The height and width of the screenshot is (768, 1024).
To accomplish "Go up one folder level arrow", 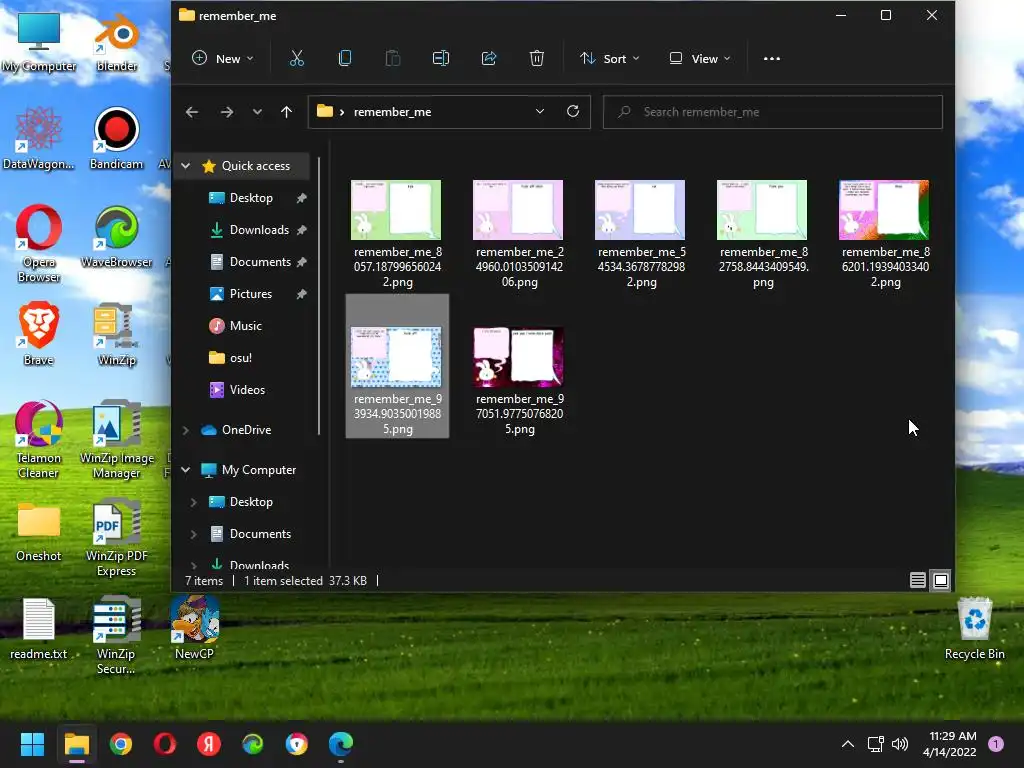I will pos(286,112).
